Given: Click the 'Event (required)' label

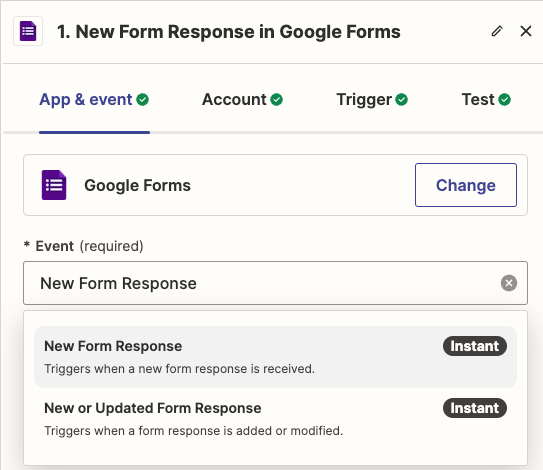Looking at the screenshot, I should click(x=83, y=246).
